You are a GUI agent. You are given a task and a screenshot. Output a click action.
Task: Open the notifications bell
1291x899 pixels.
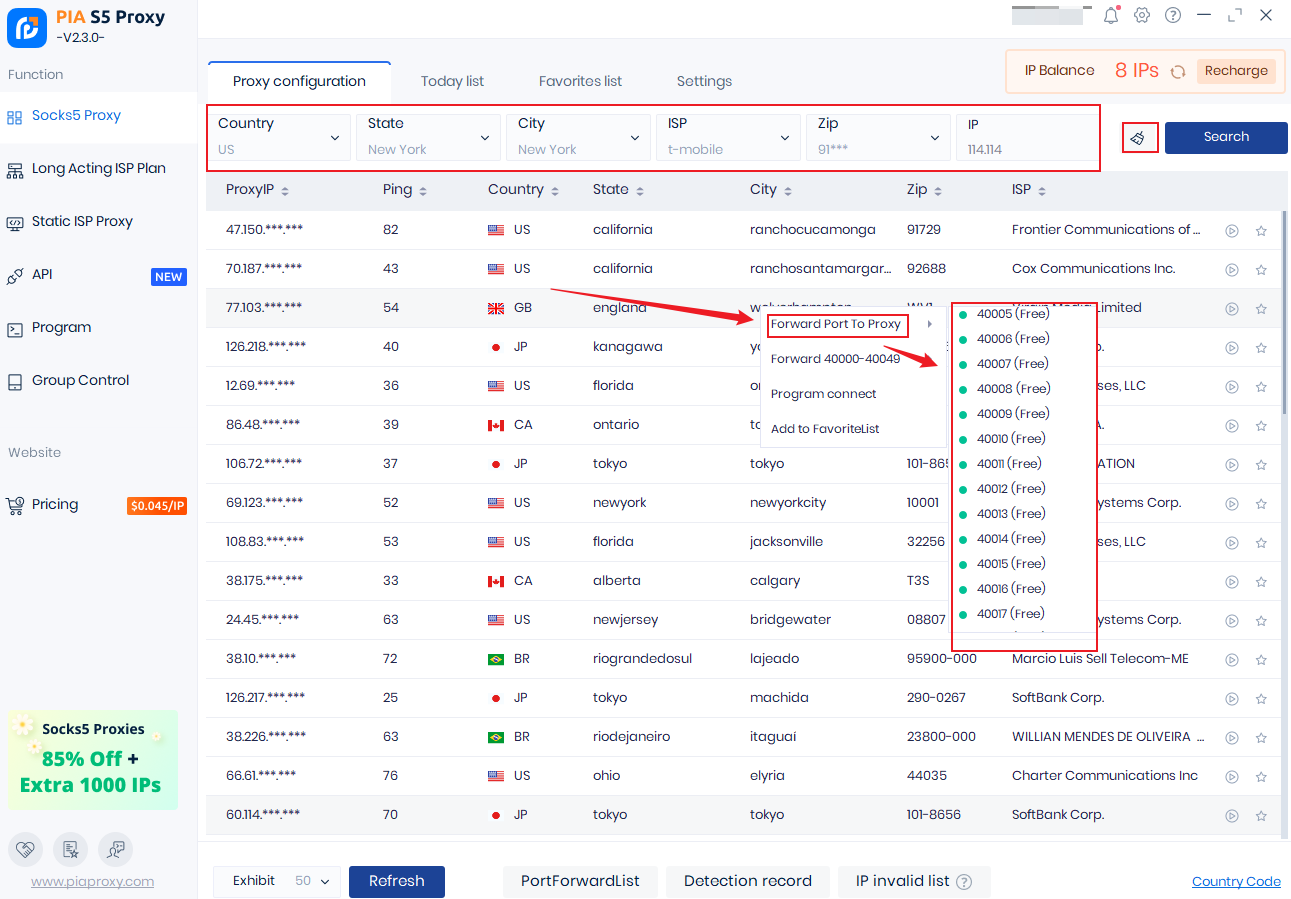1111,15
